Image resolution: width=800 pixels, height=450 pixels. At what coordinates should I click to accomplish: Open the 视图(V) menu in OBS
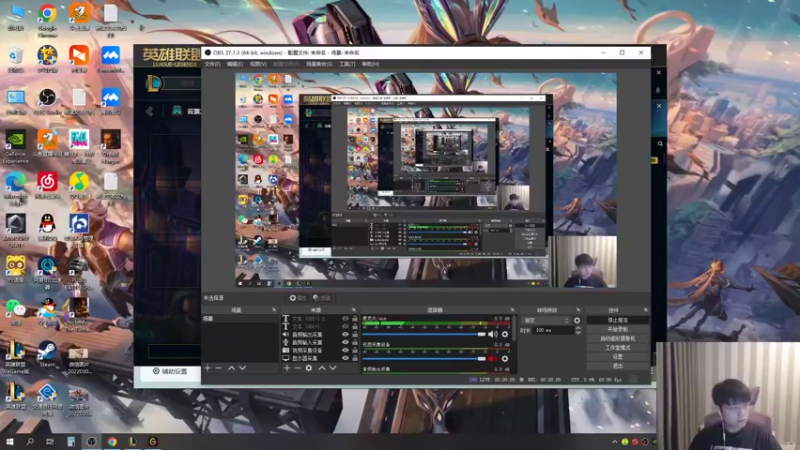258,64
